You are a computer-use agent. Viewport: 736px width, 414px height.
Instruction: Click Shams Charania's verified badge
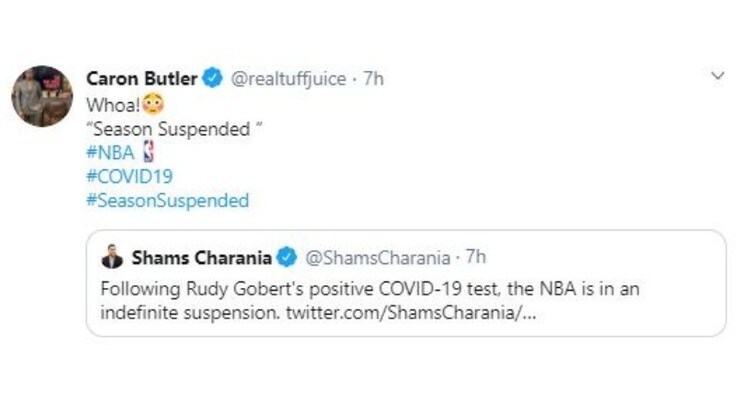286,257
